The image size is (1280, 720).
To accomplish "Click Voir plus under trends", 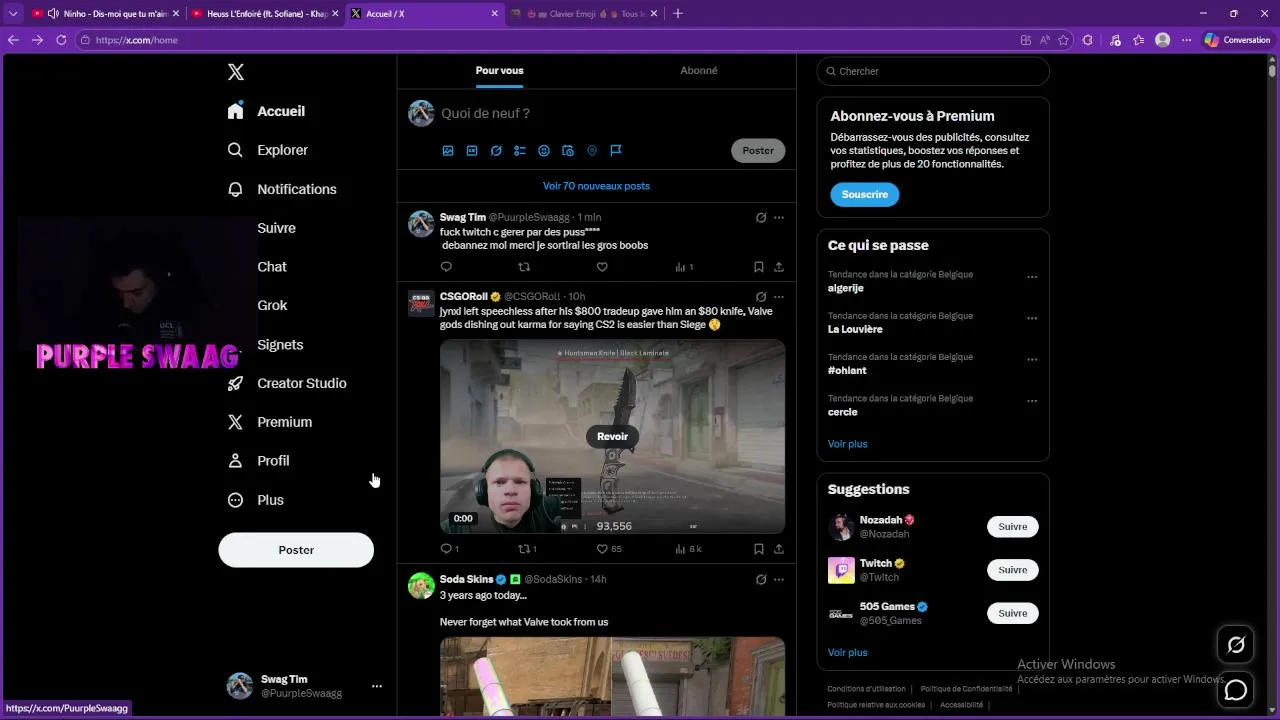I will coord(848,444).
